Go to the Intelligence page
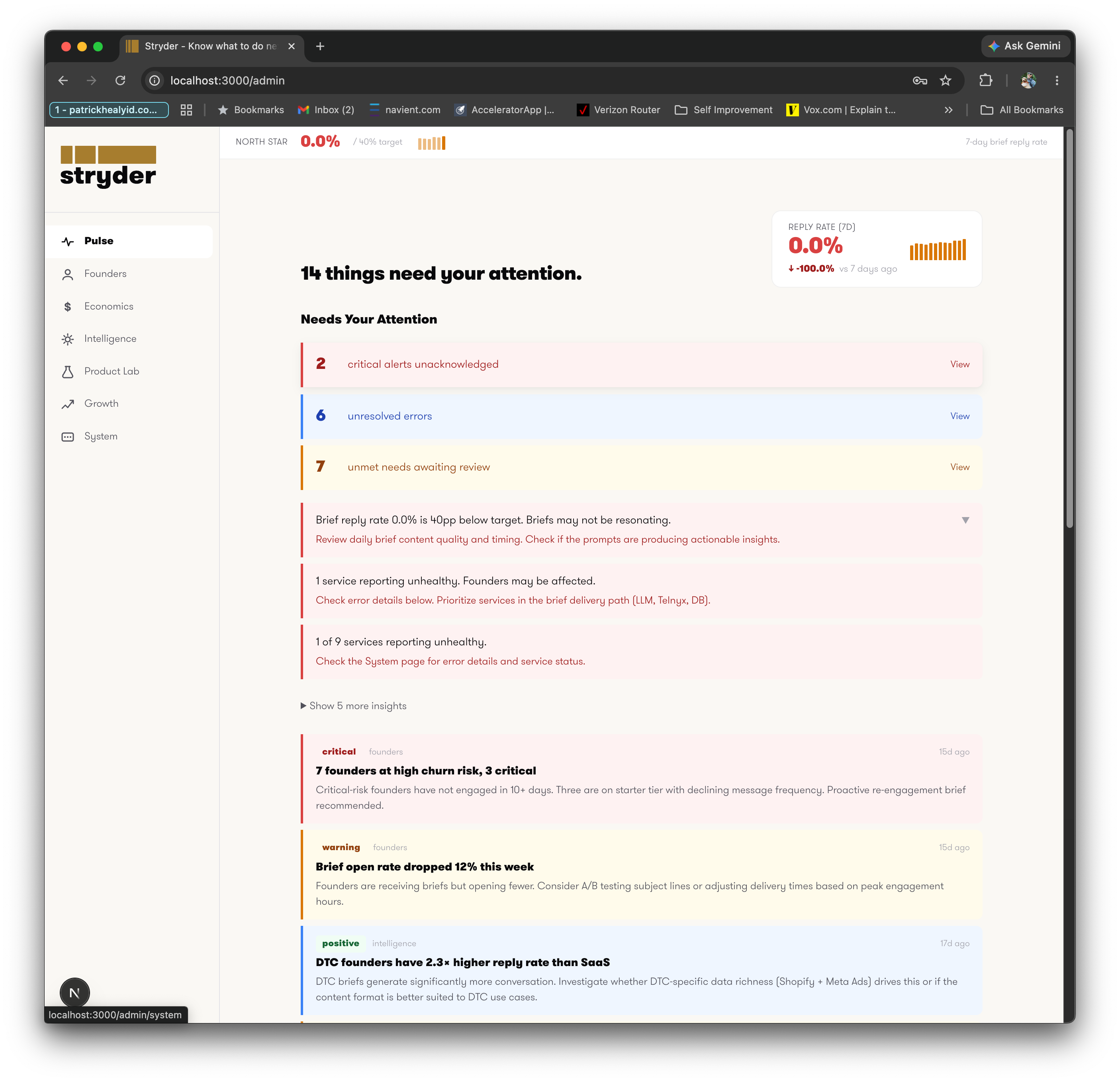This screenshot has height=1082, width=1120. click(110, 339)
